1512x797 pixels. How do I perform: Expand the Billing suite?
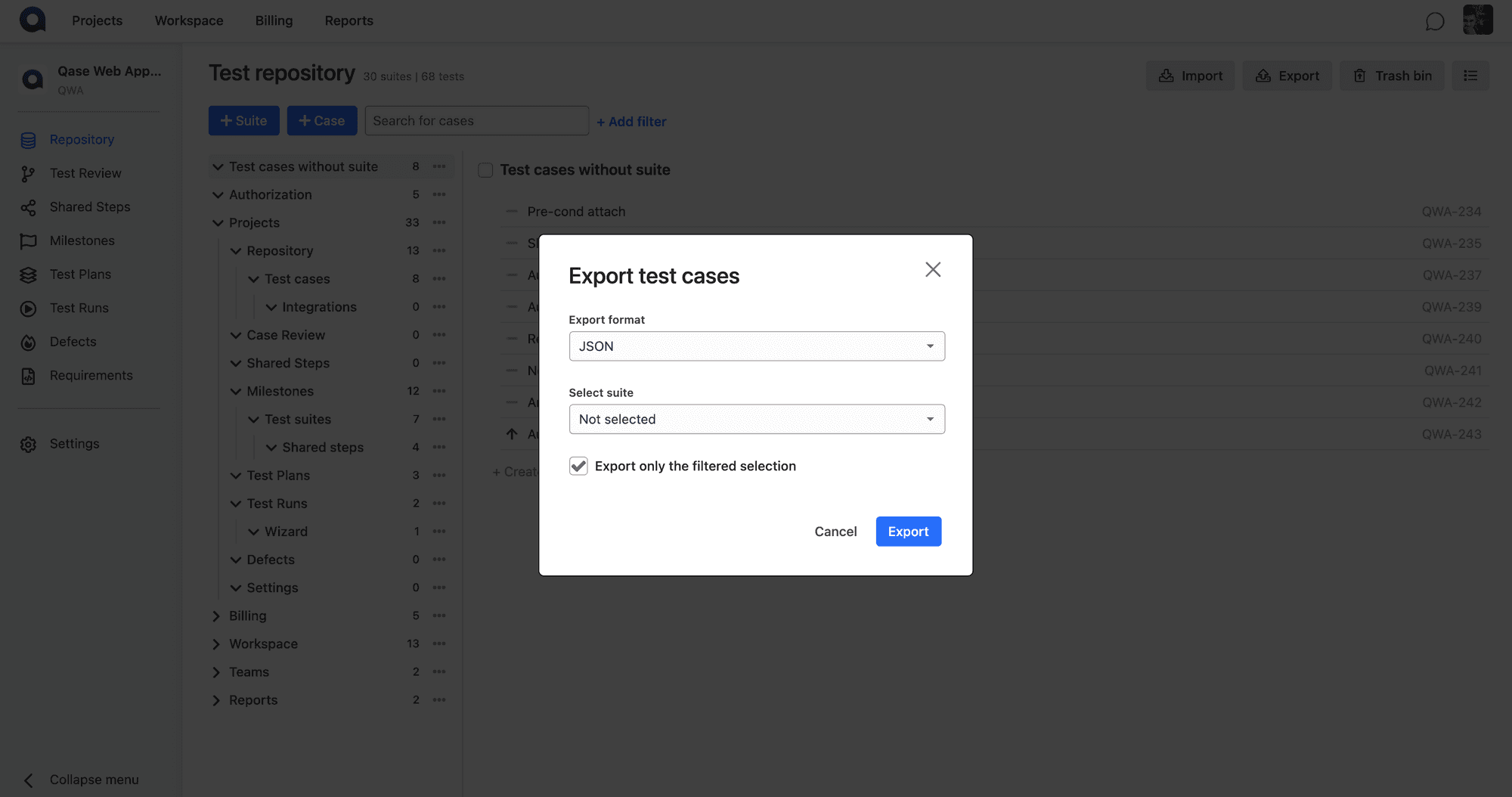pos(217,616)
